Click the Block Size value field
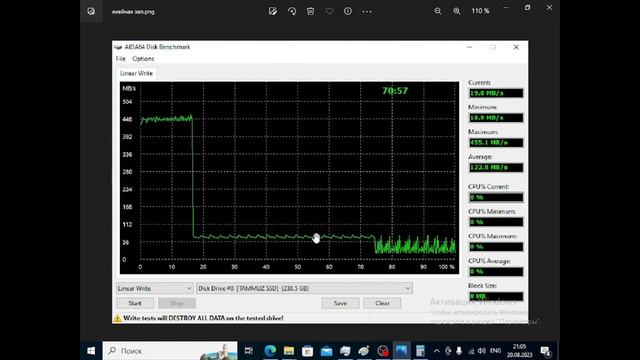640x360 pixels. click(496, 296)
